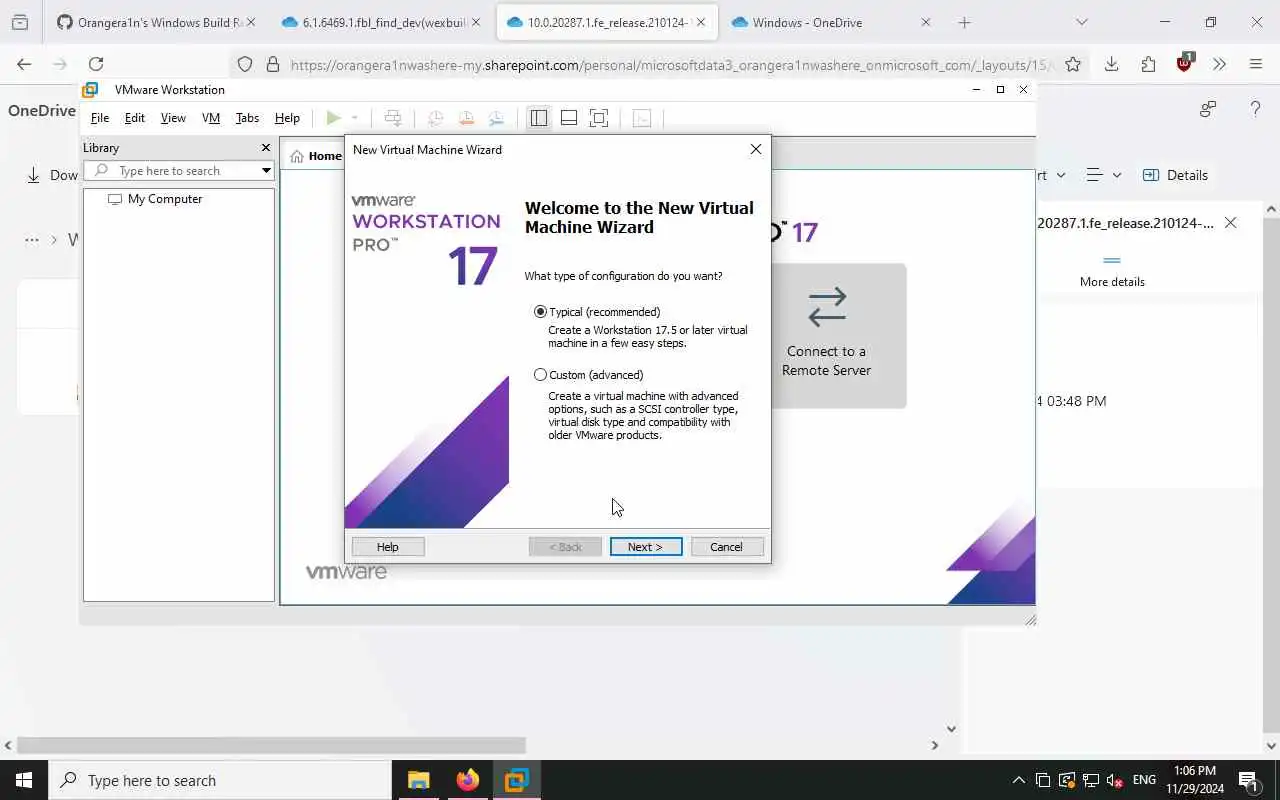
Task: Click the revert to snapshot toolbar icon
Action: click(x=466, y=118)
